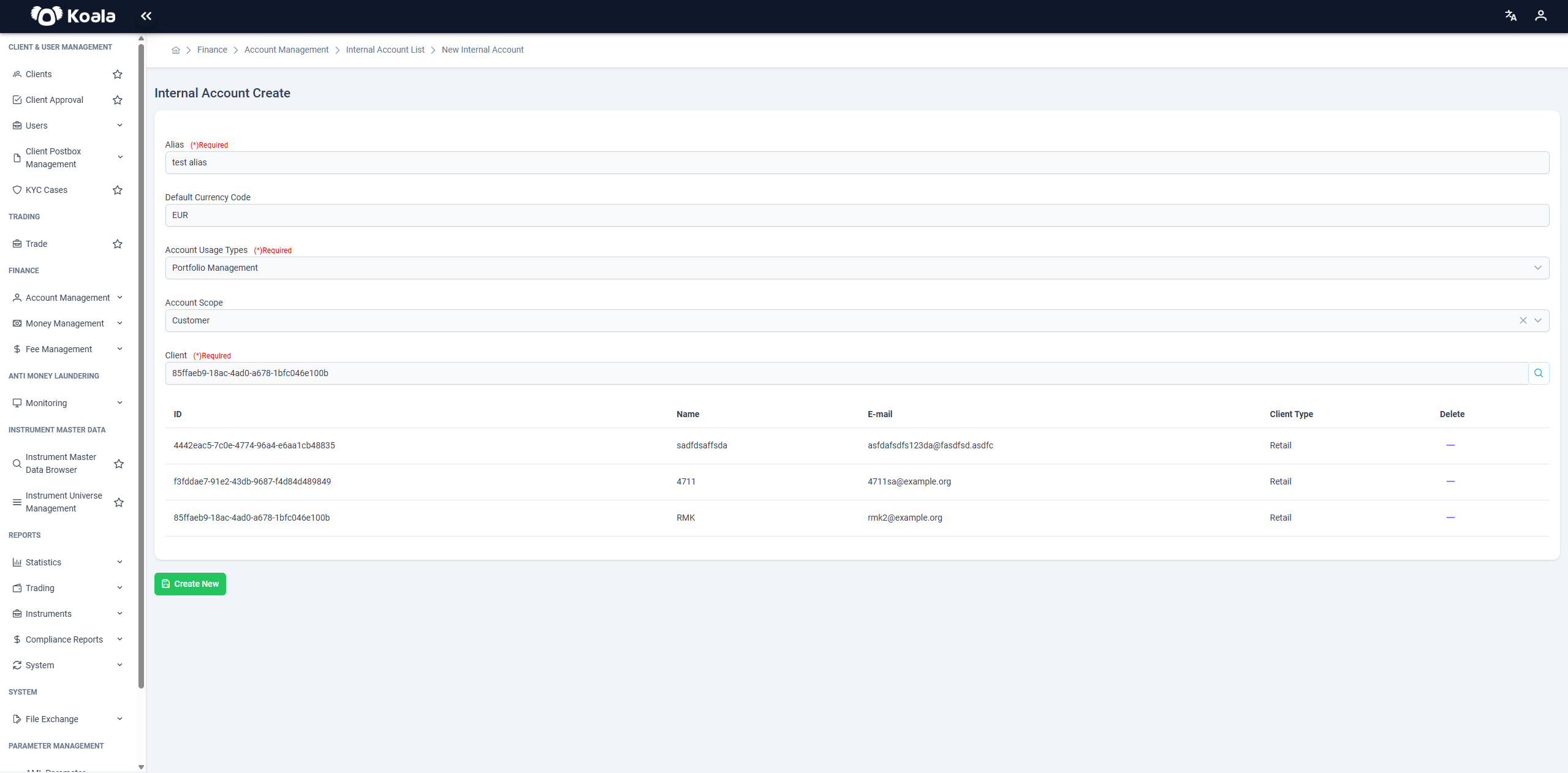Click sidebar scroll down arrow
The height and width of the screenshot is (773, 1568).
click(142, 767)
